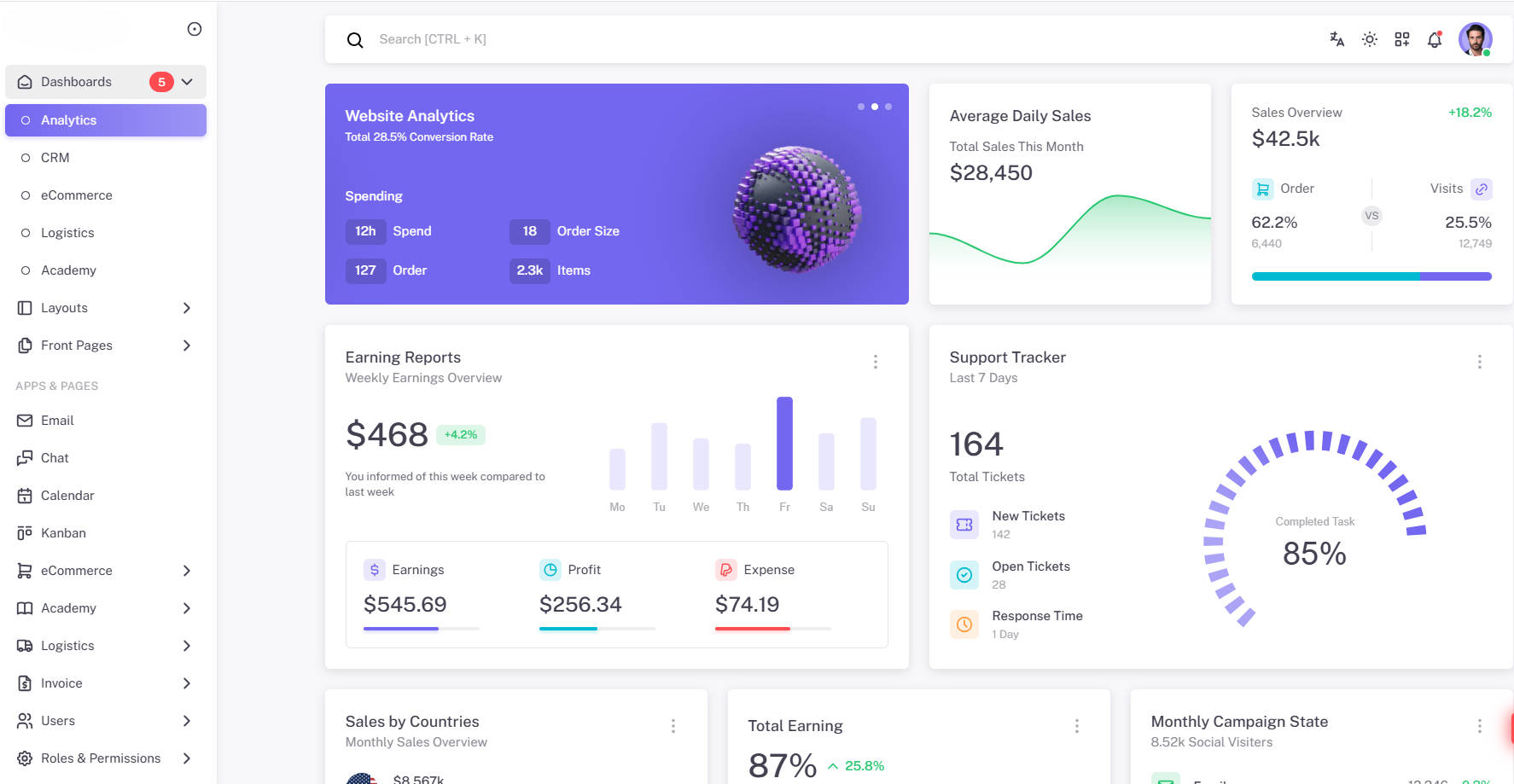Collapse the Dashboards menu chevron
This screenshot has width=1514, height=784.
tap(187, 81)
